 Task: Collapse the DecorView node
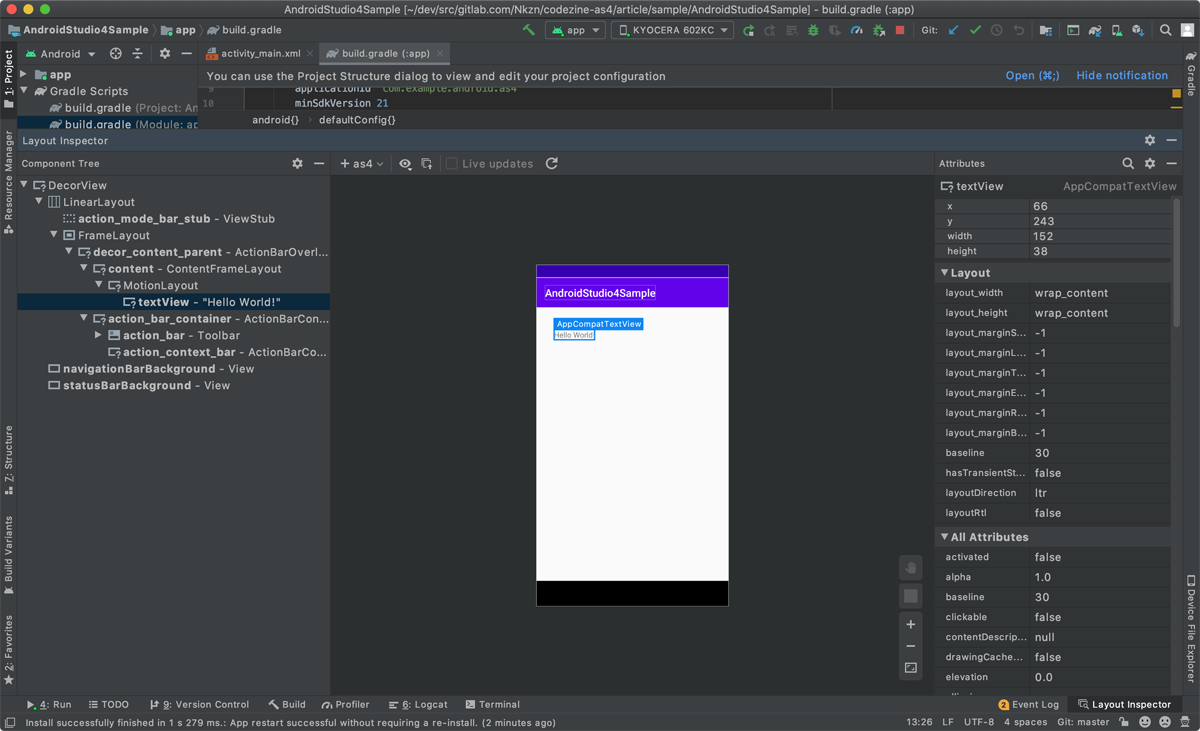point(24,185)
